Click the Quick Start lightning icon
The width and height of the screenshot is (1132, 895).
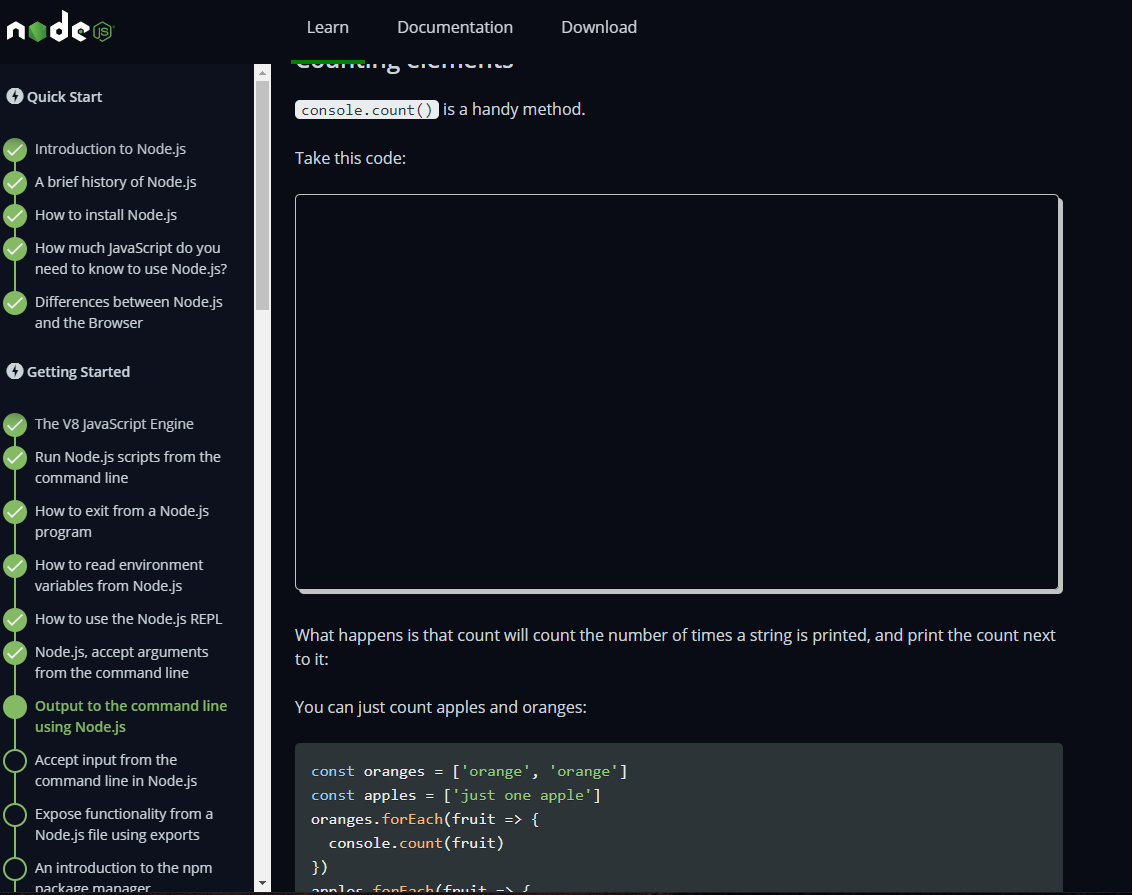click(14, 96)
